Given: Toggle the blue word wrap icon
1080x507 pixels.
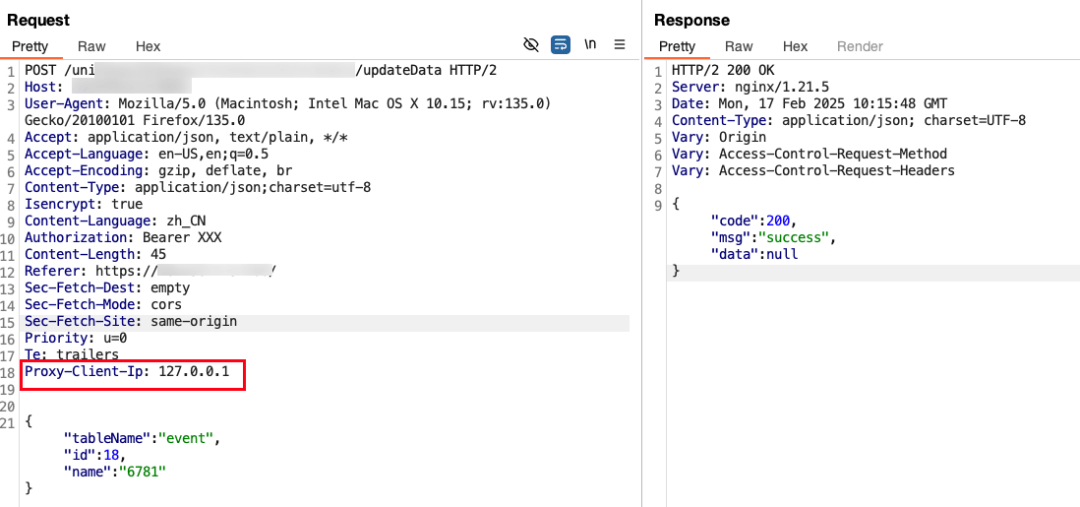Looking at the screenshot, I should click(x=560, y=45).
